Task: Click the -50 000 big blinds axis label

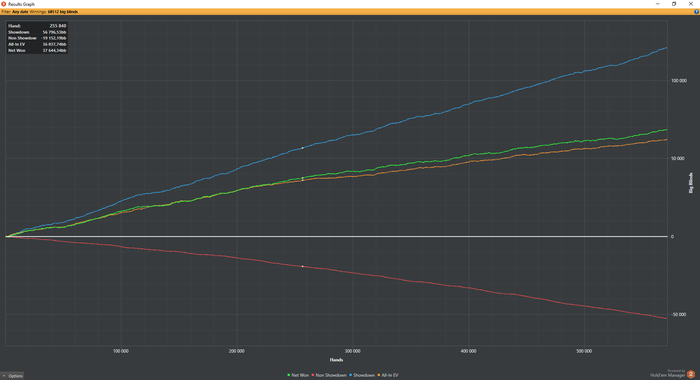Action: point(679,314)
